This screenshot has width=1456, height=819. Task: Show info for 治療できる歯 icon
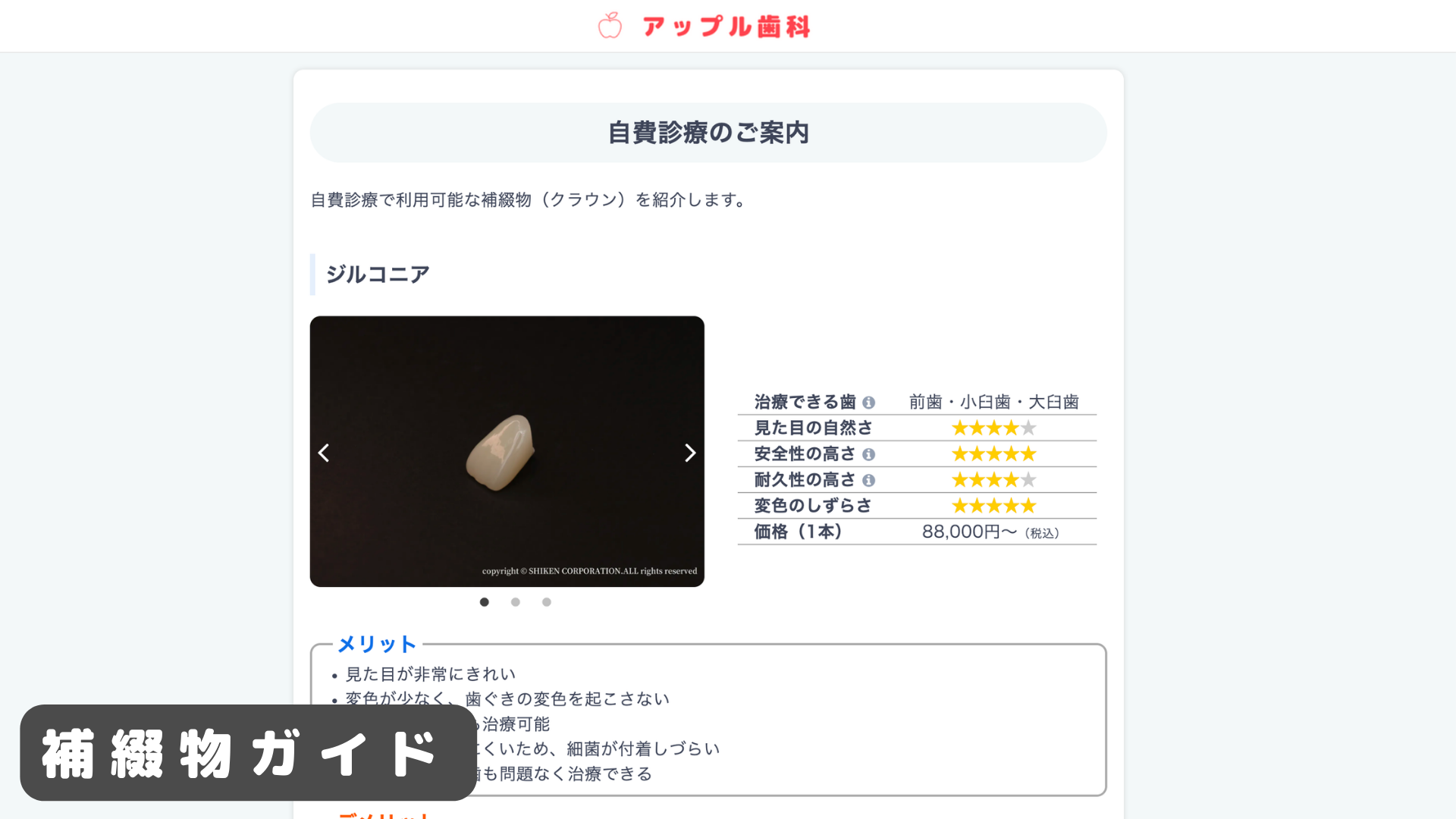(869, 403)
